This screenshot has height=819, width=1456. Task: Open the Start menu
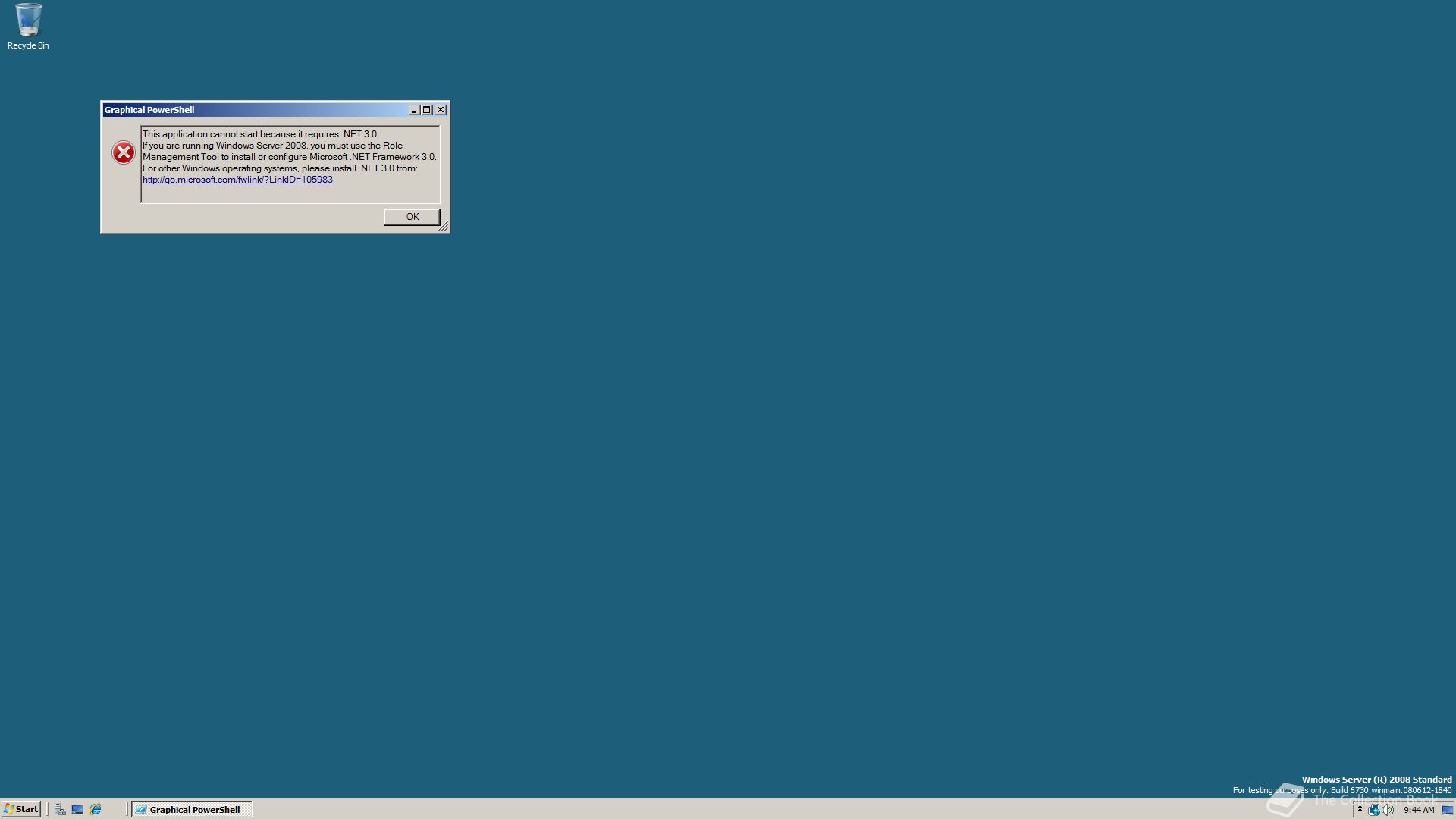[20, 809]
